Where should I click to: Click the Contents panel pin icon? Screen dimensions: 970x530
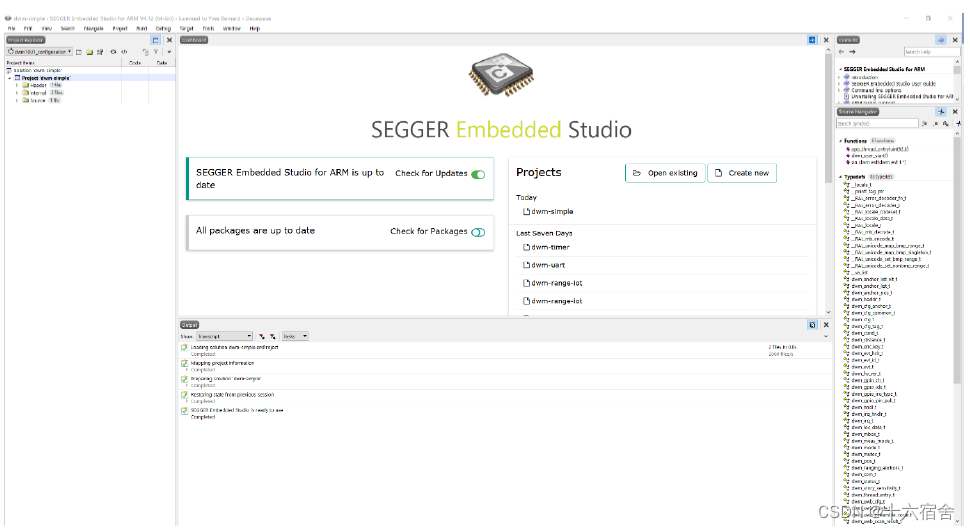point(942,40)
